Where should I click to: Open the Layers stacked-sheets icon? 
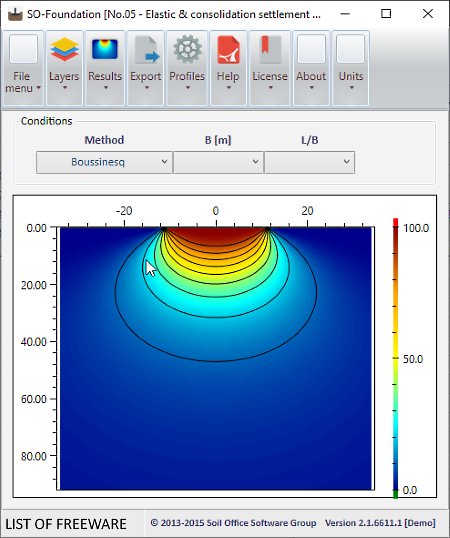[x=64, y=49]
